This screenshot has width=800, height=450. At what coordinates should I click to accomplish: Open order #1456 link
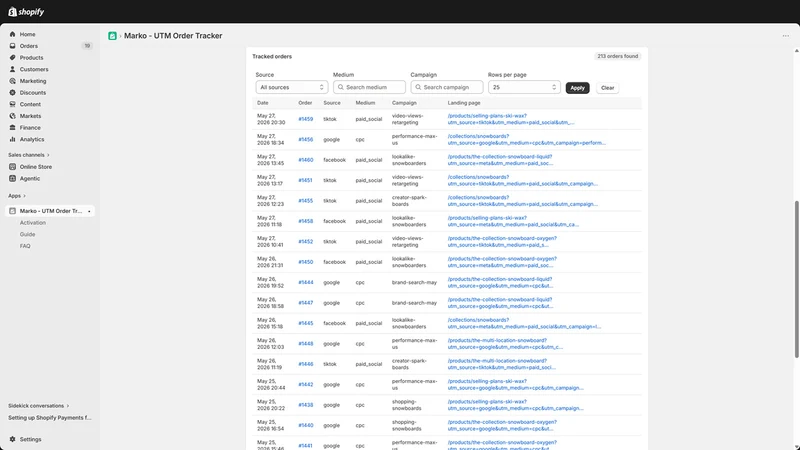pyautogui.click(x=306, y=139)
